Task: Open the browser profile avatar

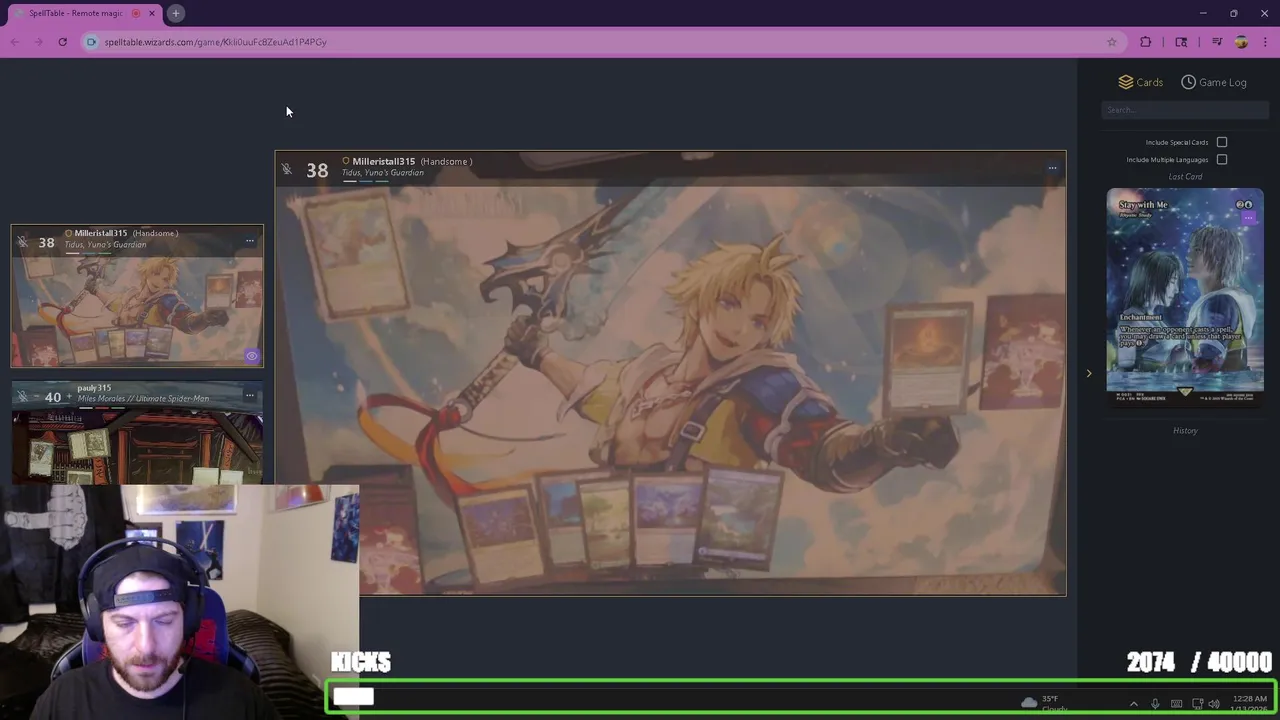Action: 1241,42
